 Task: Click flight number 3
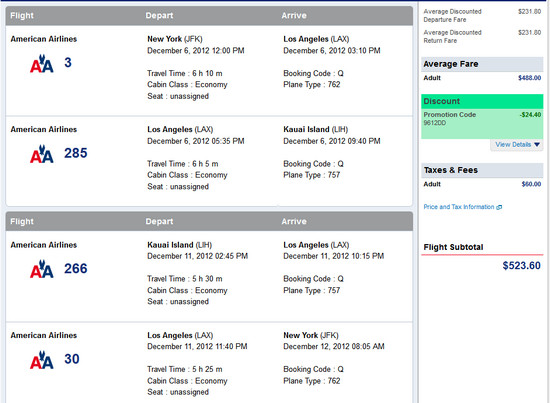68,63
